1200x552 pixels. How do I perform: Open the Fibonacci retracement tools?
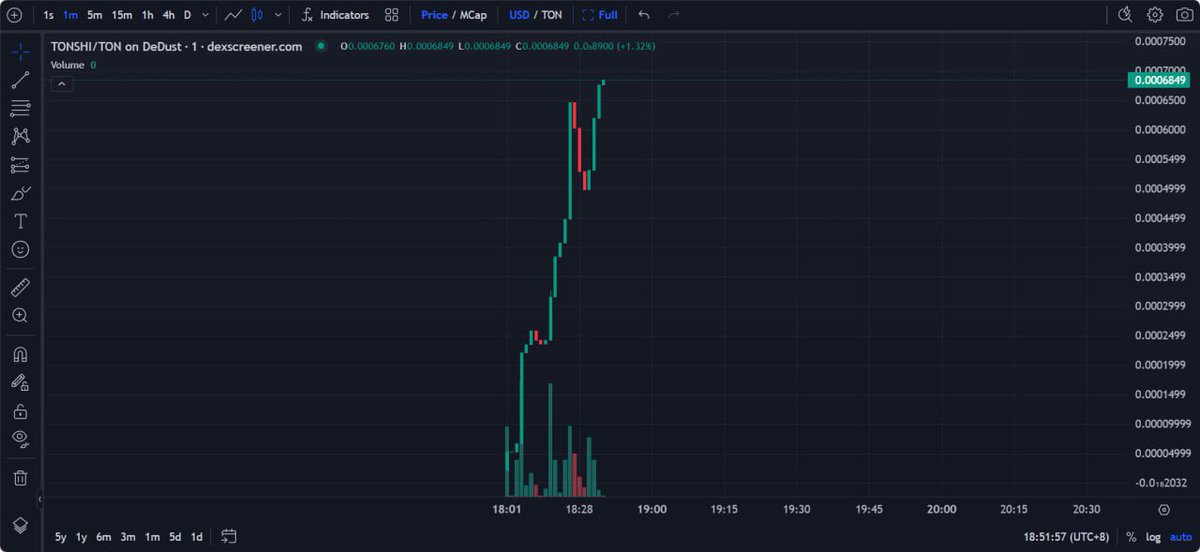[x=20, y=108]
